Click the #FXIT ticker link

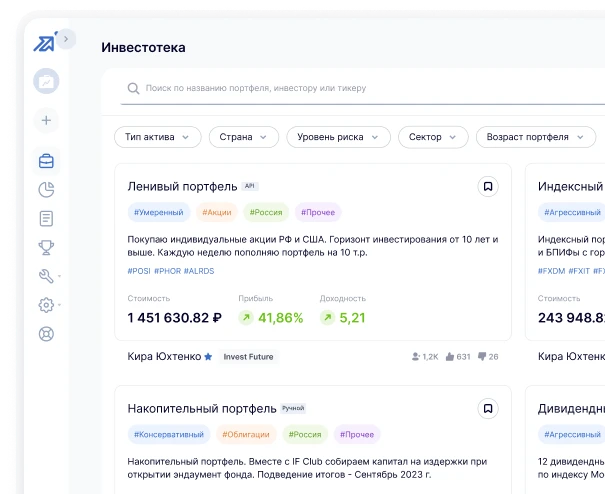(x=579, y=271)
